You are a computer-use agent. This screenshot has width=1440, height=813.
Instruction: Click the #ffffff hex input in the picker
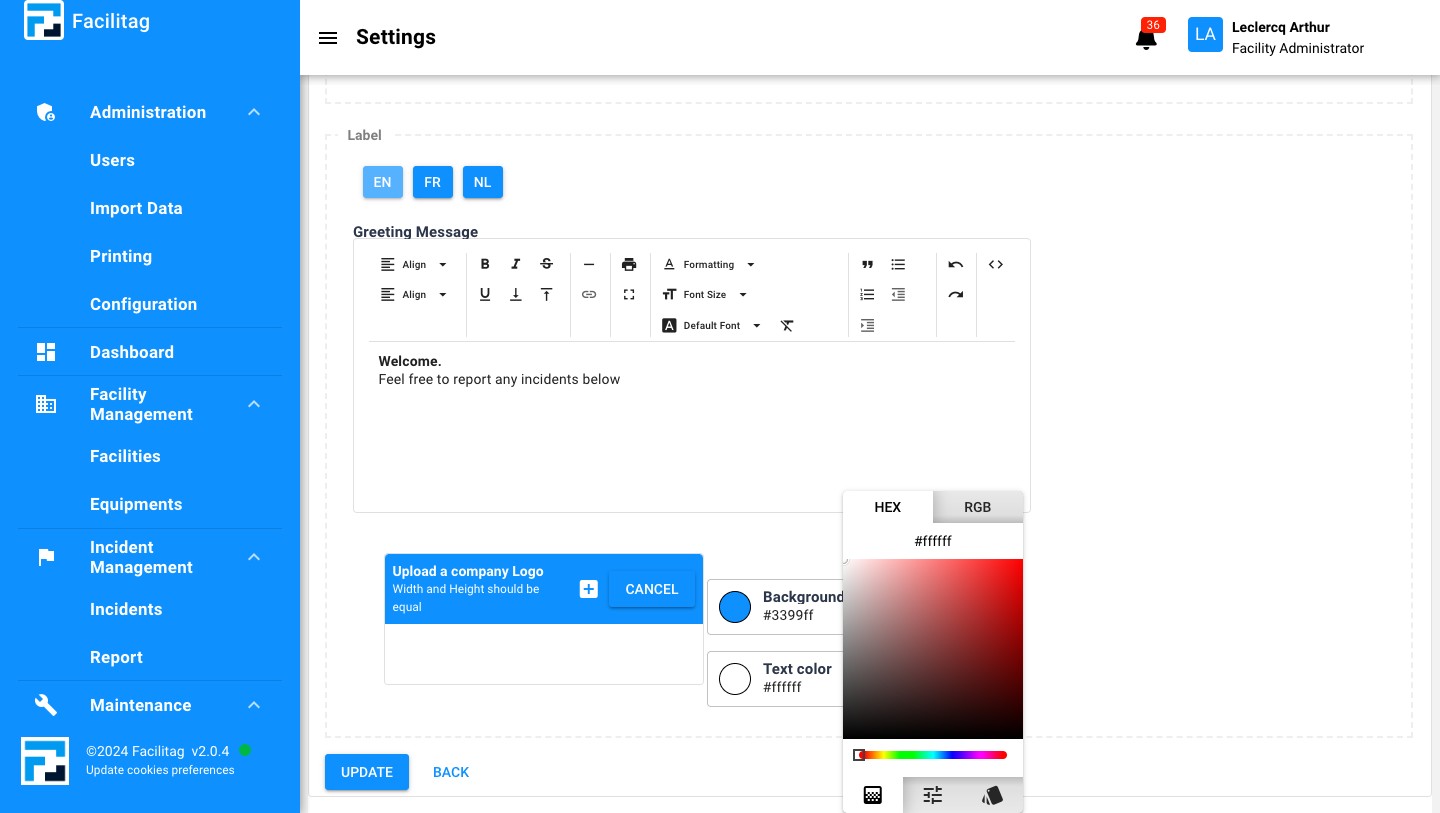[x=933, y=541]
